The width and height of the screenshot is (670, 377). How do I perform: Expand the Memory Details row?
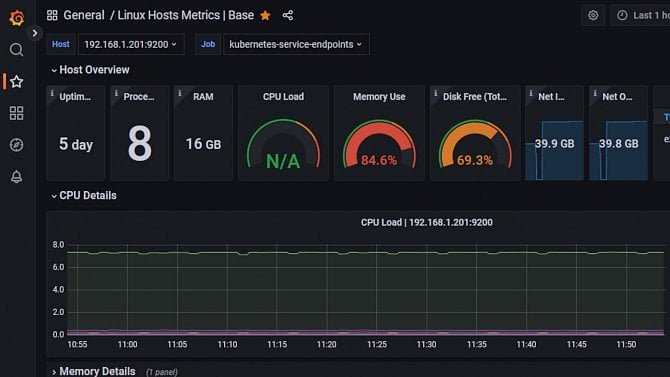coord(93,371)
